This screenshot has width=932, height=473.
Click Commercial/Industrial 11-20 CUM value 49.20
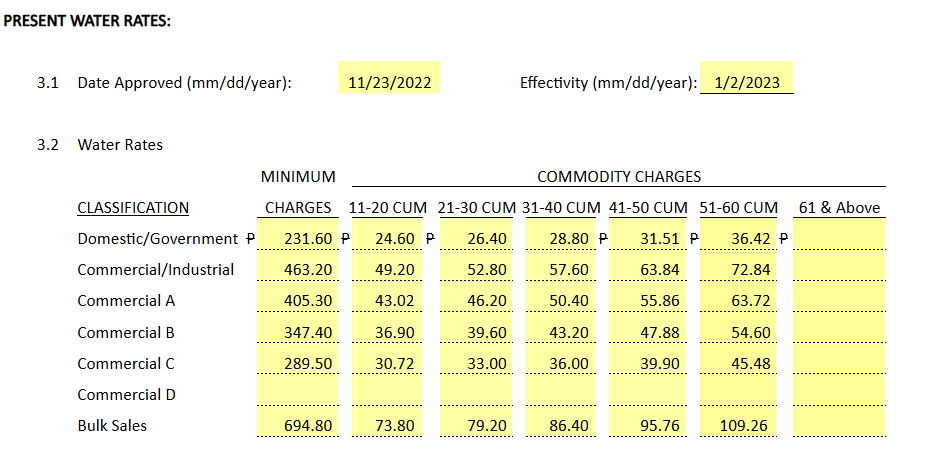(x=387, y=266)
